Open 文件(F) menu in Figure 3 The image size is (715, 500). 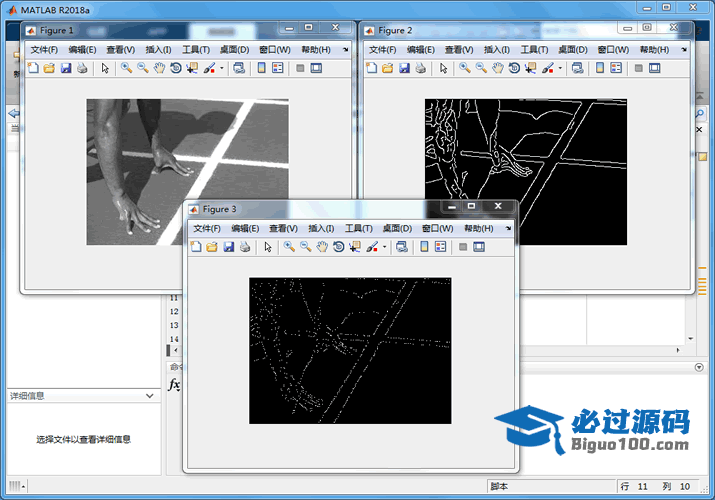coord(207,228)
